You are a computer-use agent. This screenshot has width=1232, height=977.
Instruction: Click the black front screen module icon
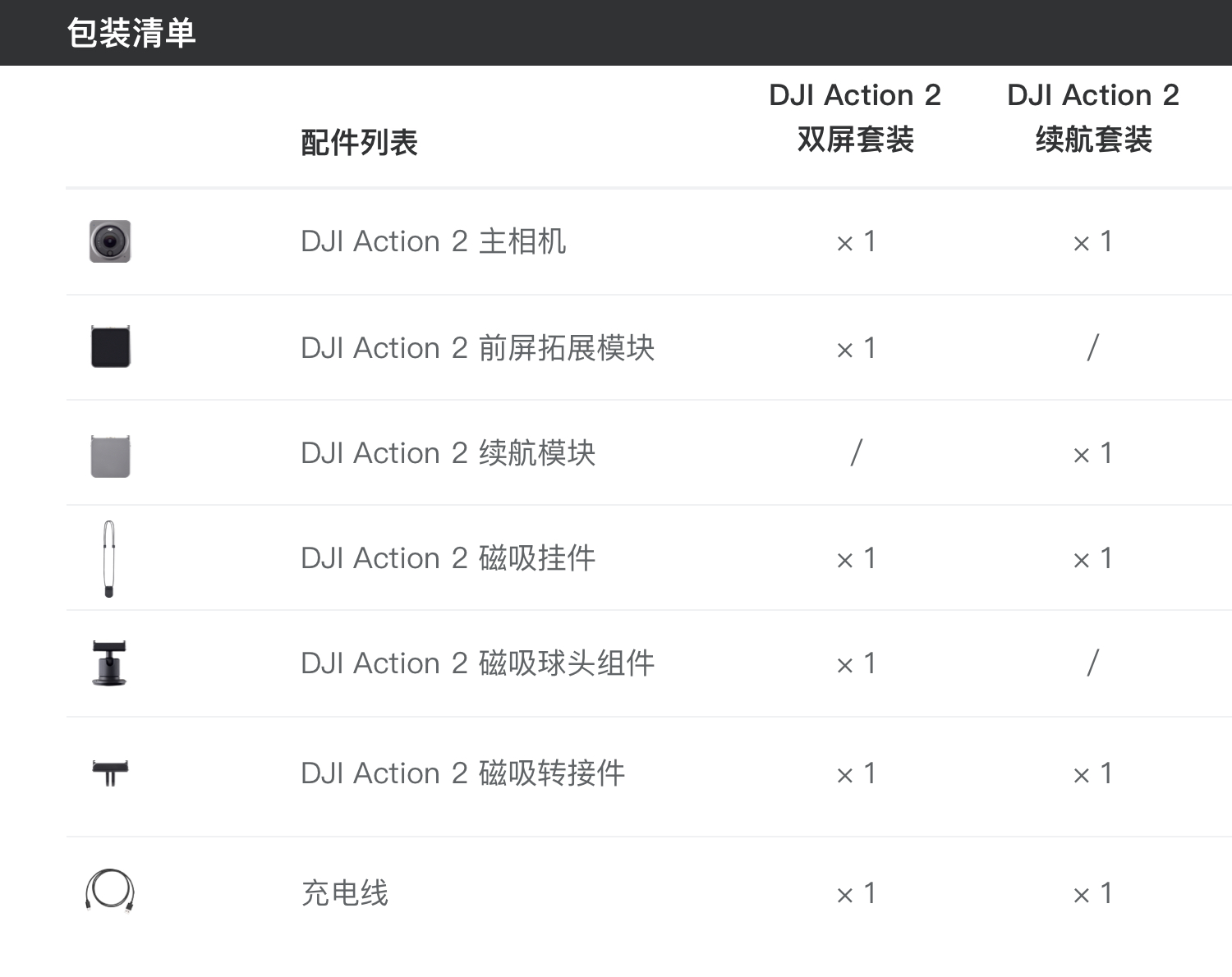110,346
